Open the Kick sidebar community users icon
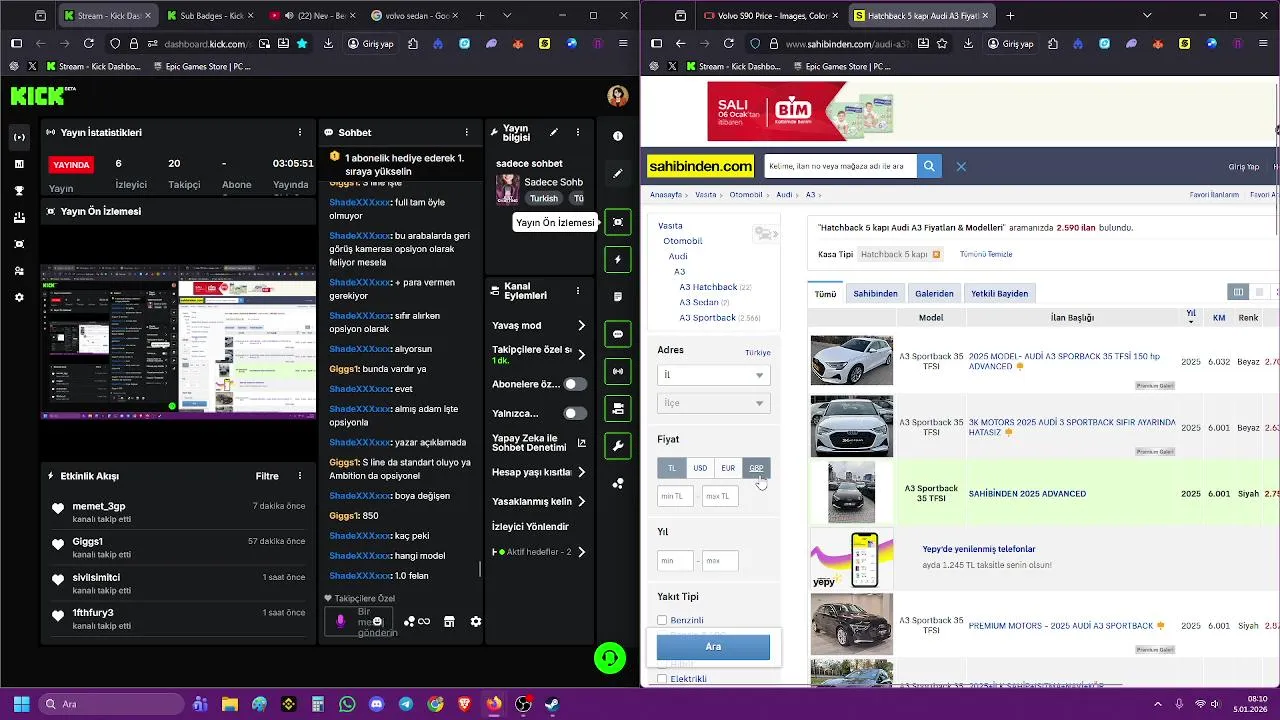This screenshot has height=720, width=1280. 19,271
